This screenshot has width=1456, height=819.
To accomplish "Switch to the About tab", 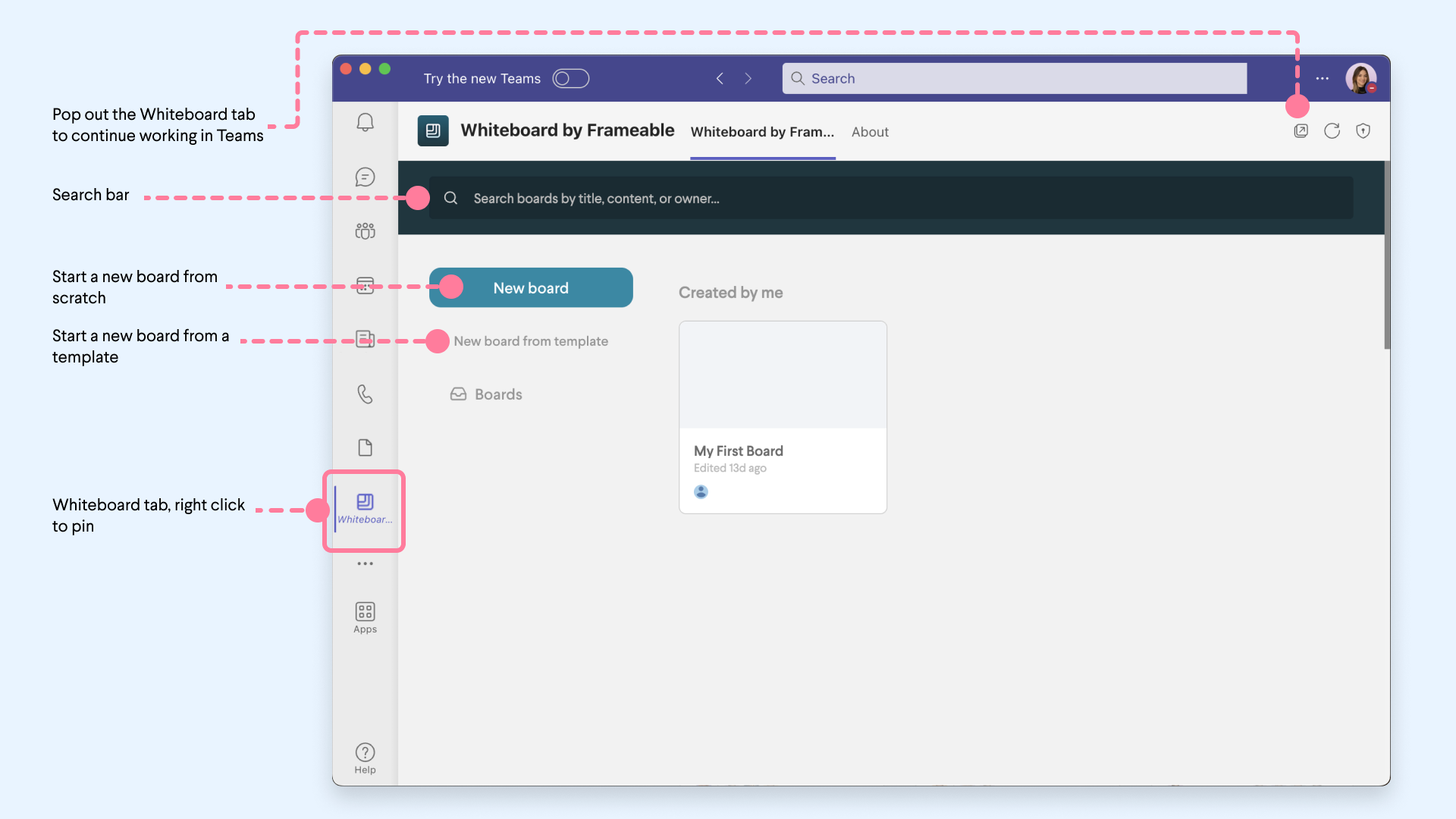I will pyautogui.click(x=870, y=132).
